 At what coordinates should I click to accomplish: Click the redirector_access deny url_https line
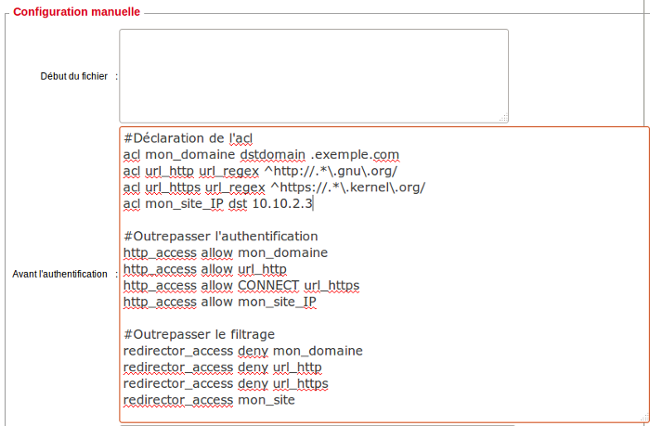tap(225, 383)
